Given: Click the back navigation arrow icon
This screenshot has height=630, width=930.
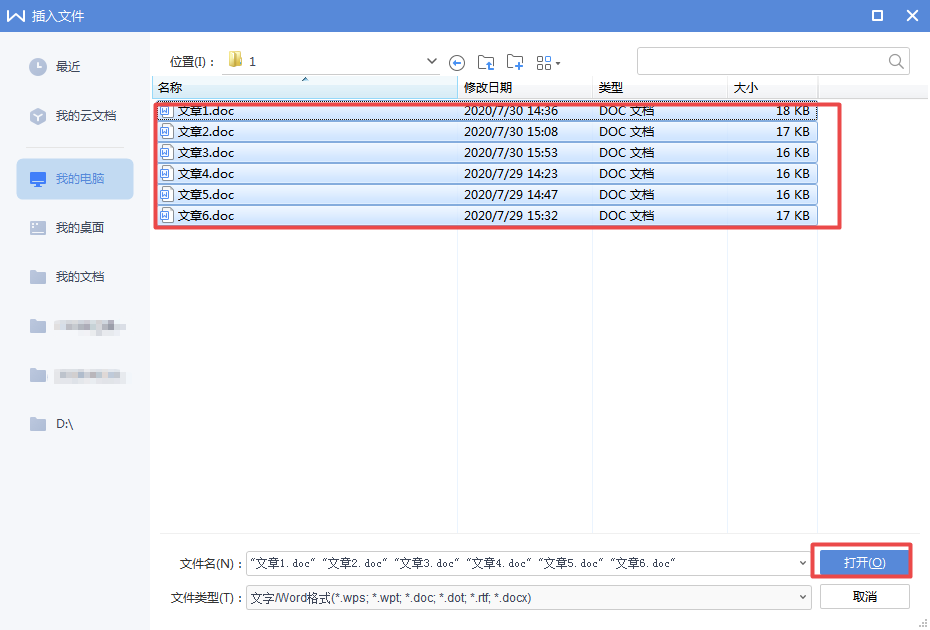Looking at the screenshot, I should [457, 62].
